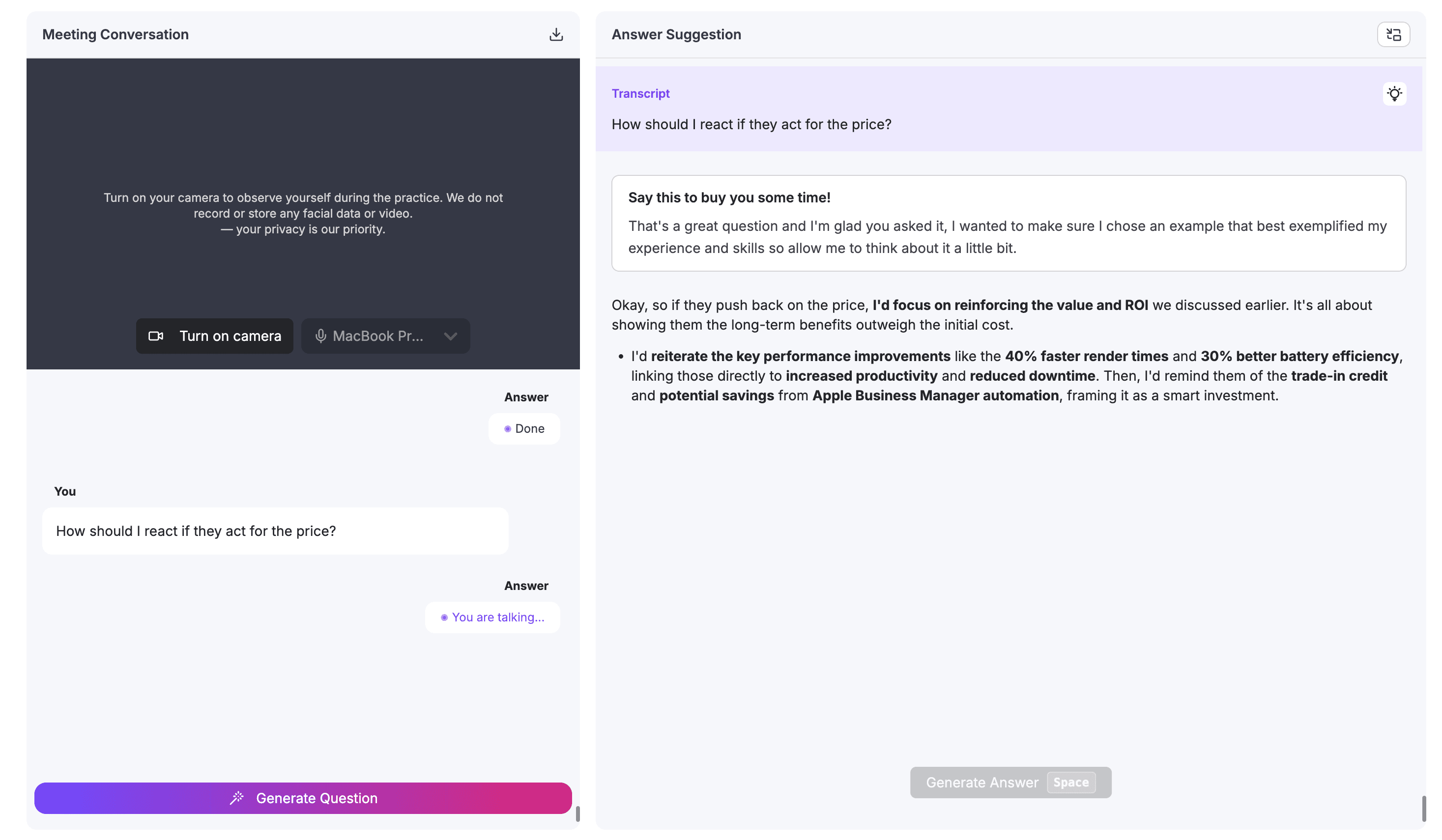Viewport: 1442px width, 840px height.
Task: Expand the microphone selector chevron arrow
Action: (x=450, y=336)
